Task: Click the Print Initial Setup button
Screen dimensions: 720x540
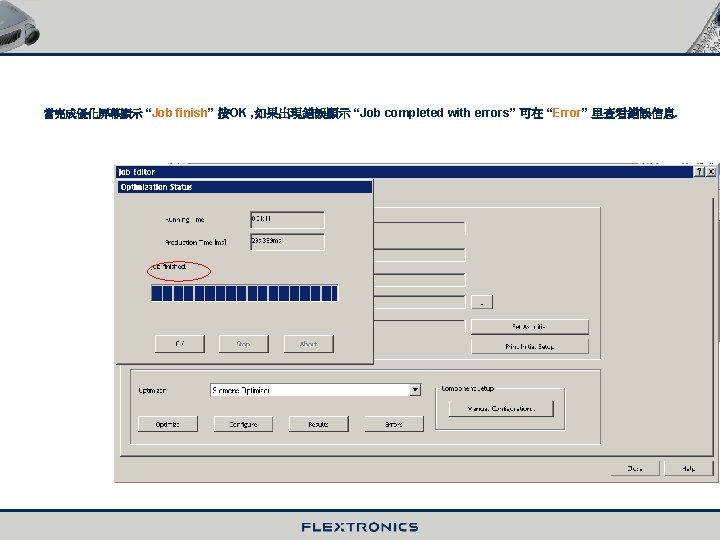Action: 529,346
